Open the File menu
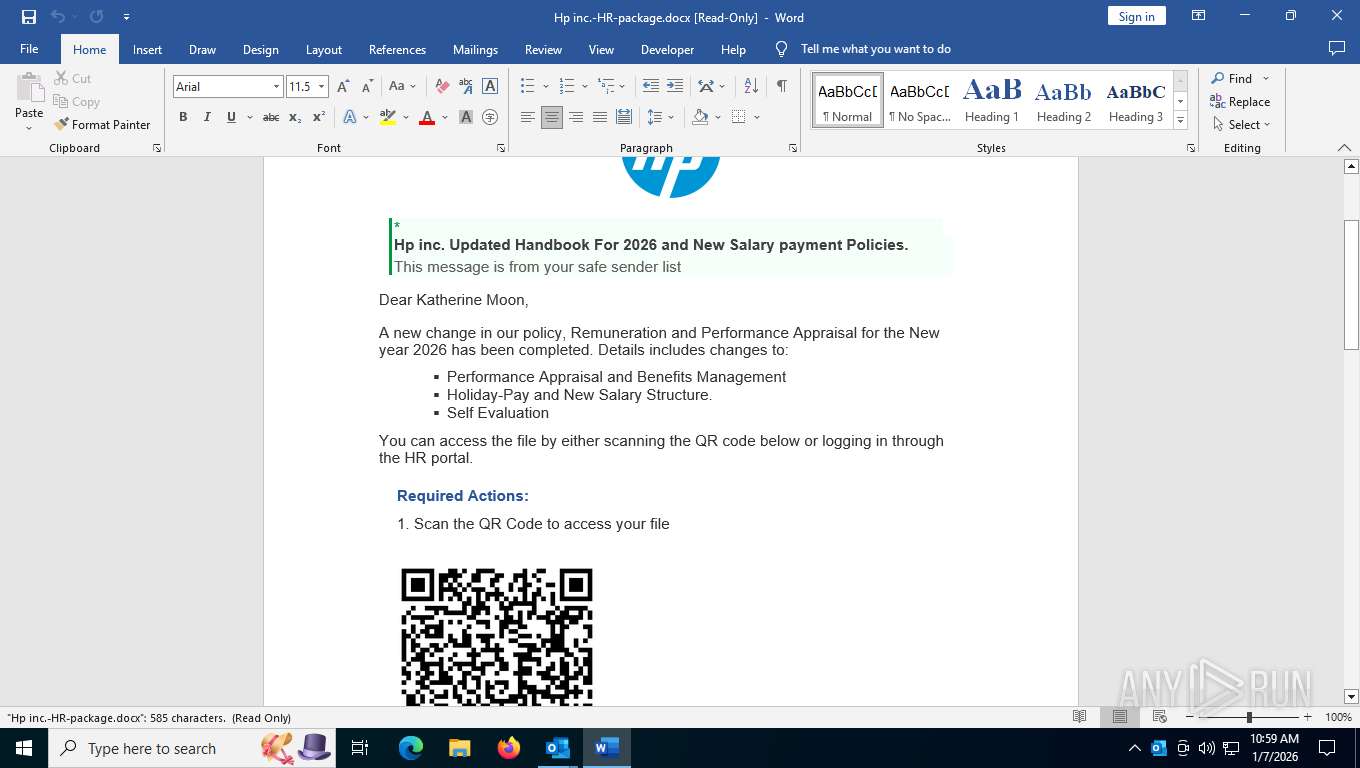Screen dimensions: 1360x768 pyautogui.click(x=29, y=49)
